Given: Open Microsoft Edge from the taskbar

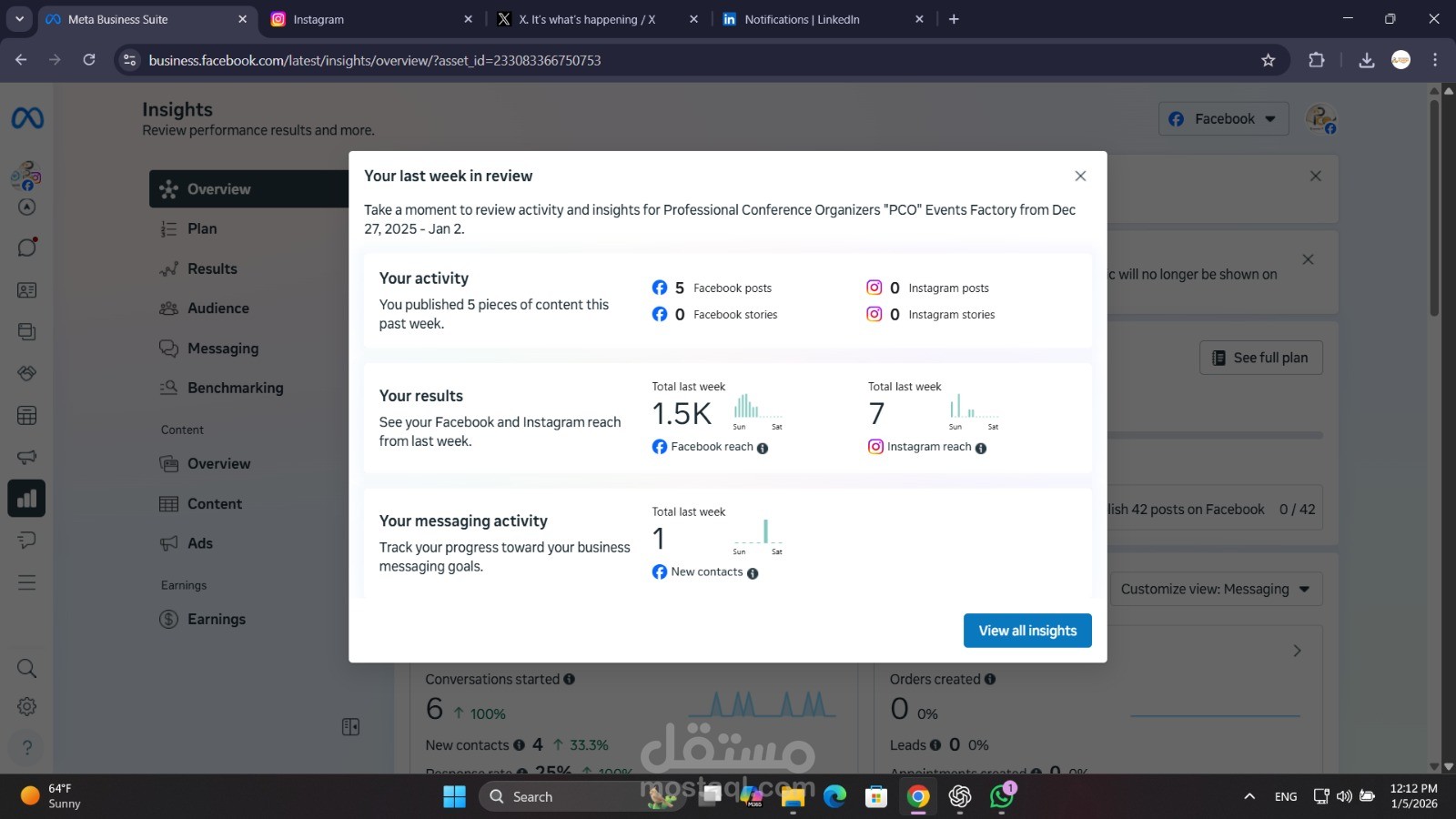Looking at the screenshot, I should click(834, 796).
